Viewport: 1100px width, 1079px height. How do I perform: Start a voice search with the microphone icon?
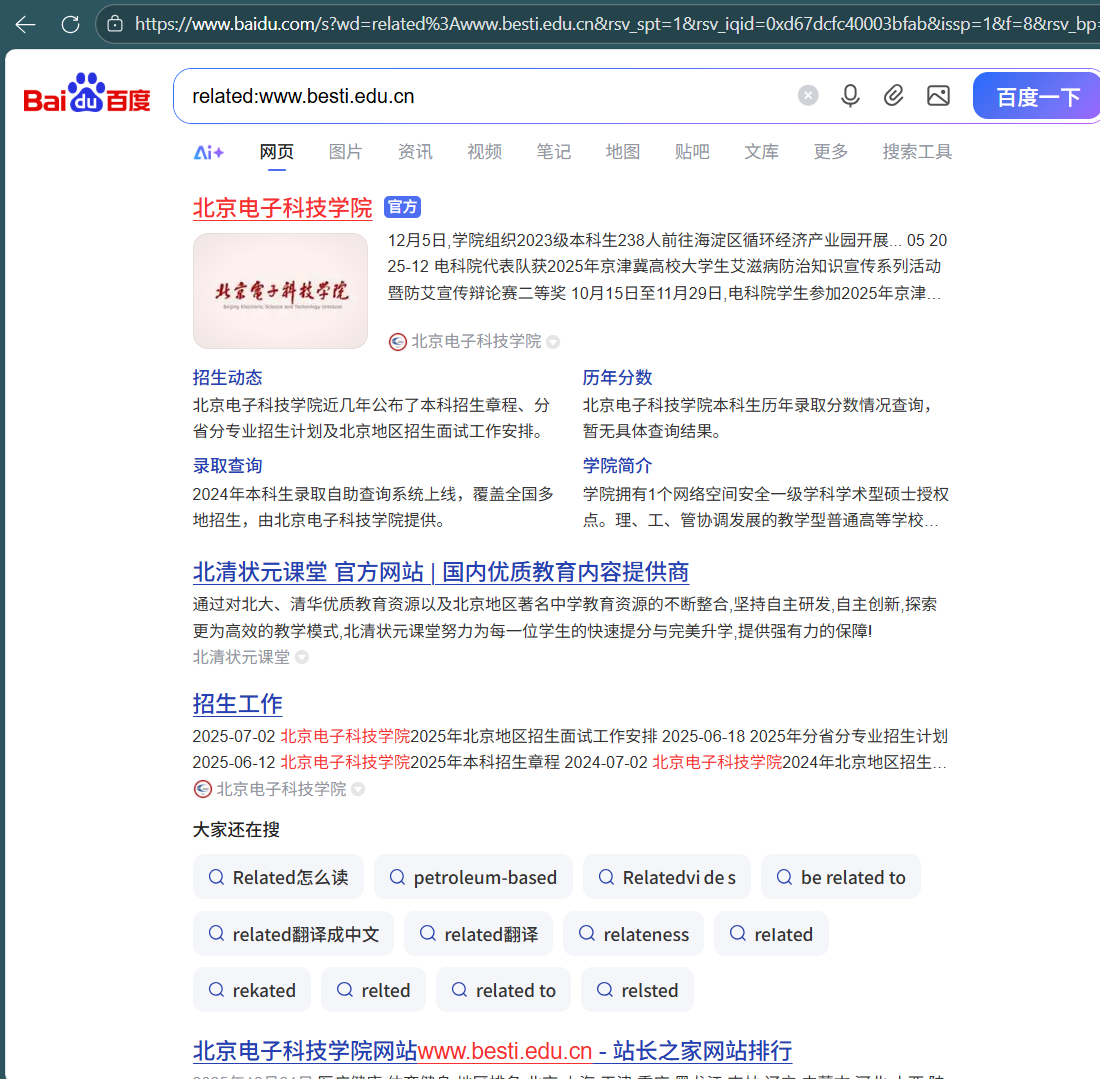[x=850, y=95]
